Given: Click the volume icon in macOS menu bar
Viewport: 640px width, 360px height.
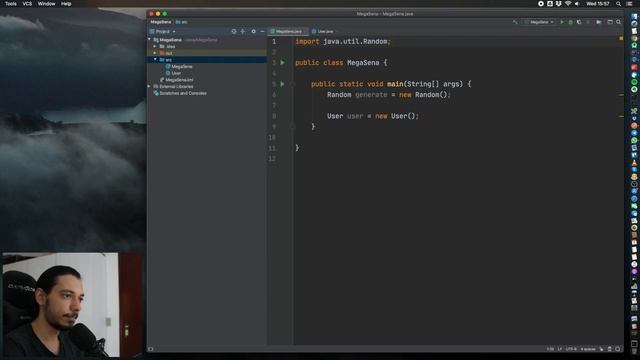Looking at the screenshot, I should pyautogui.click(x=577, y=4).
